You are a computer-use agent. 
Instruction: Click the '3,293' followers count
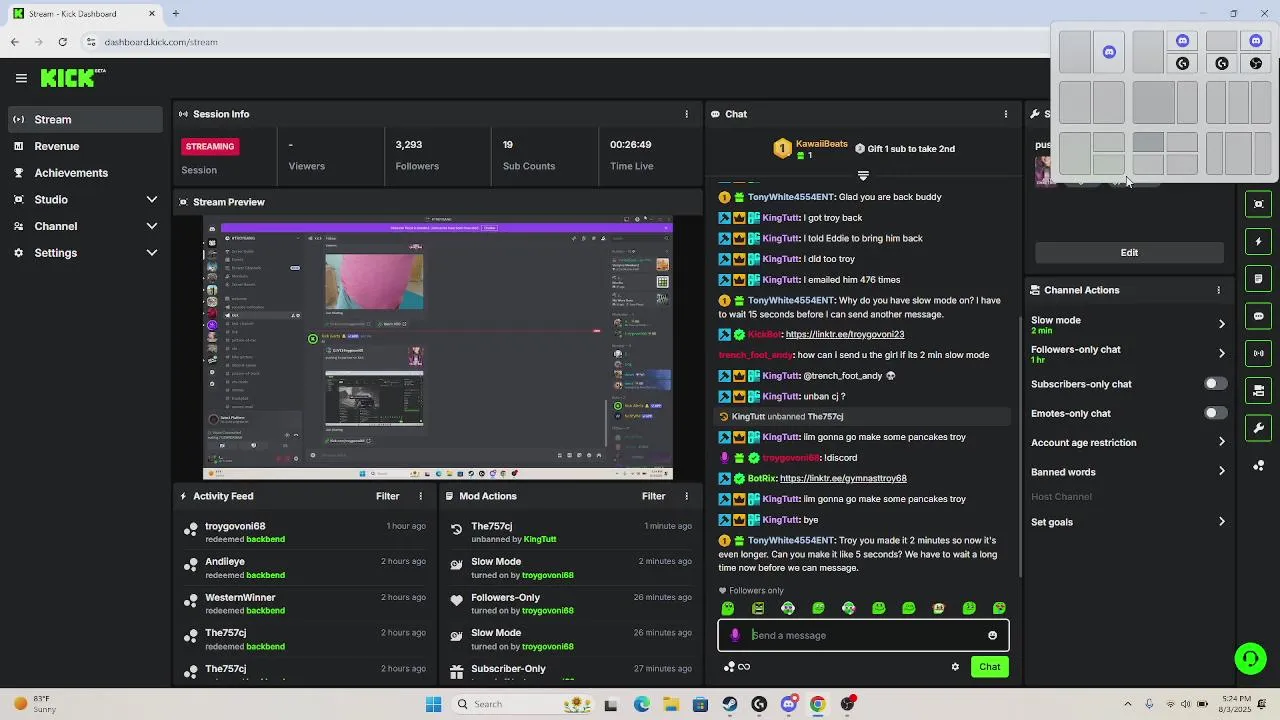pyautogui.click(x=408, y=145)
